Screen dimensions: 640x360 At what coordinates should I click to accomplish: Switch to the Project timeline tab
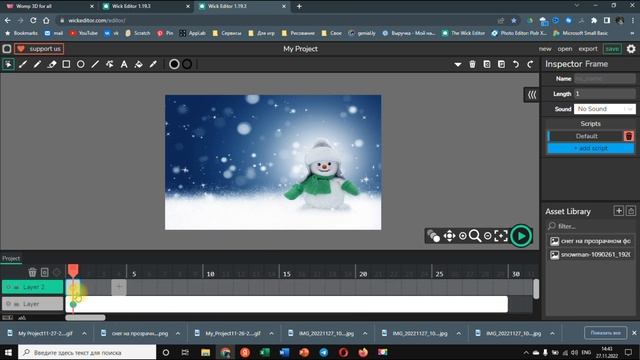[x=11, y=258]
